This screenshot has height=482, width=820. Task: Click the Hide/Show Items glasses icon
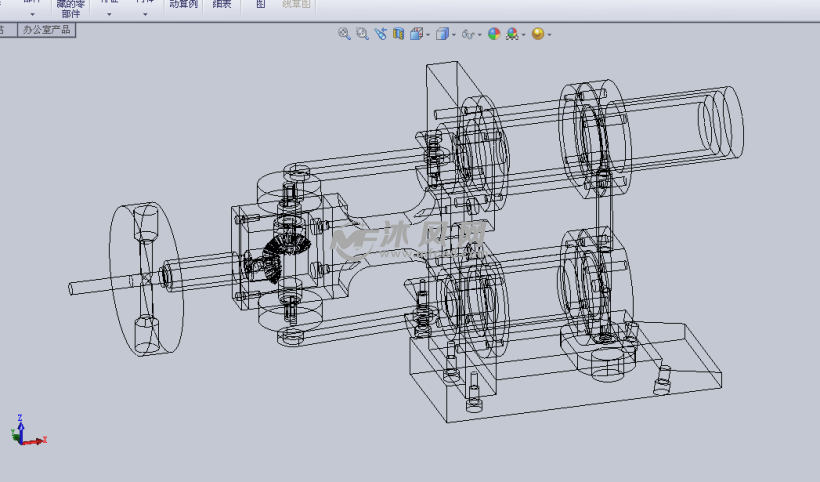(468, 35)
